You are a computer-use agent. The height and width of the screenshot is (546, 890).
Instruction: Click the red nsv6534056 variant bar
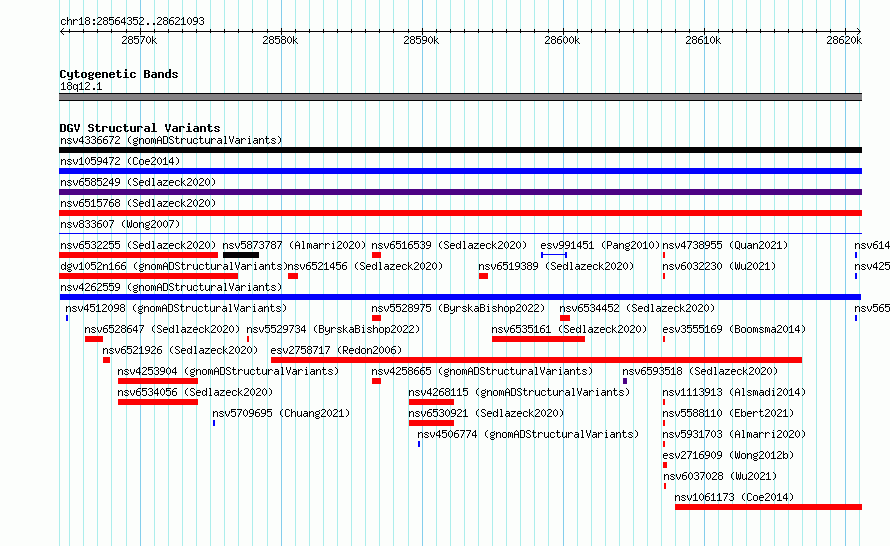point(158,402)
